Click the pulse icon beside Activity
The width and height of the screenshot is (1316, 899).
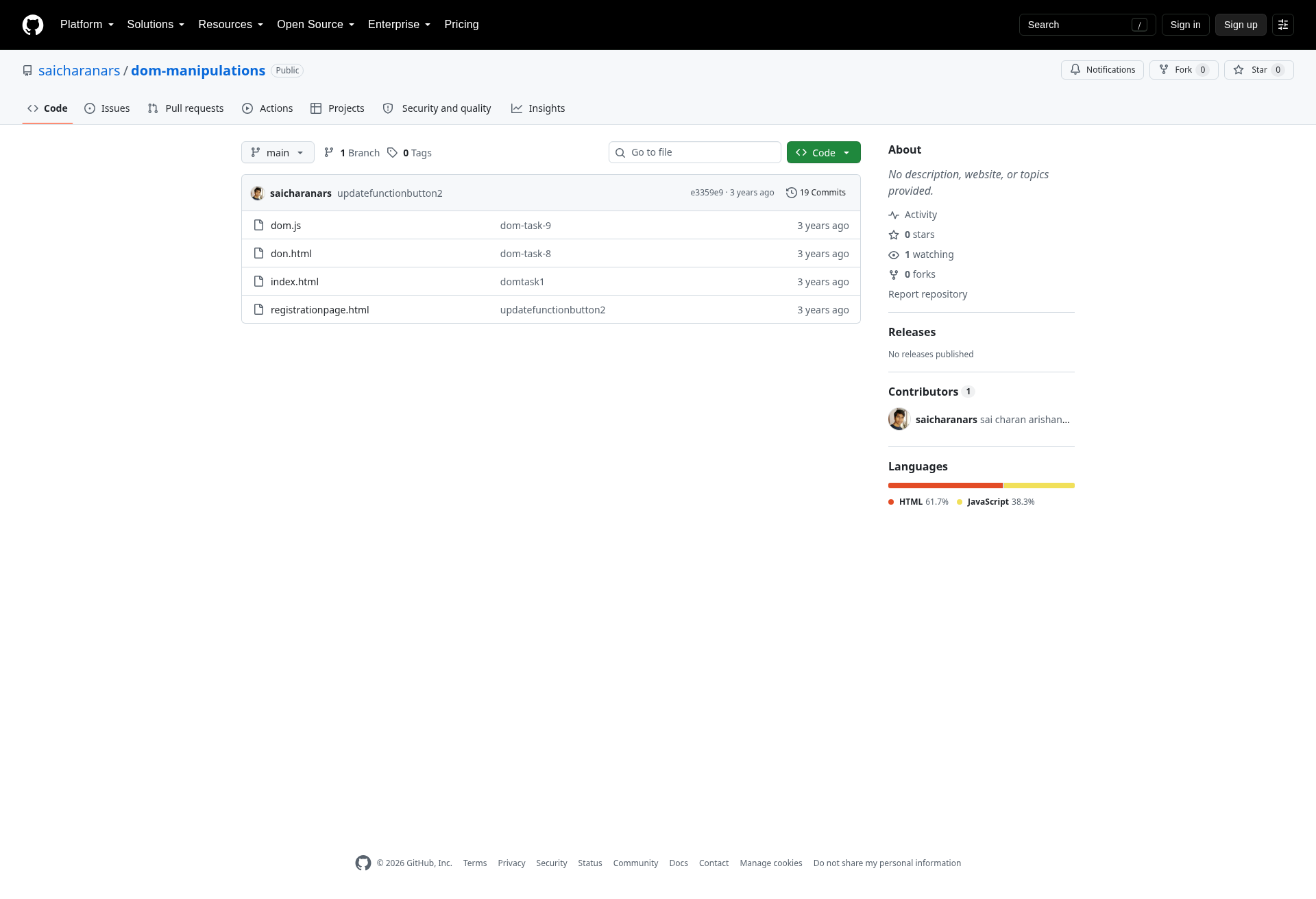[894, 215]
